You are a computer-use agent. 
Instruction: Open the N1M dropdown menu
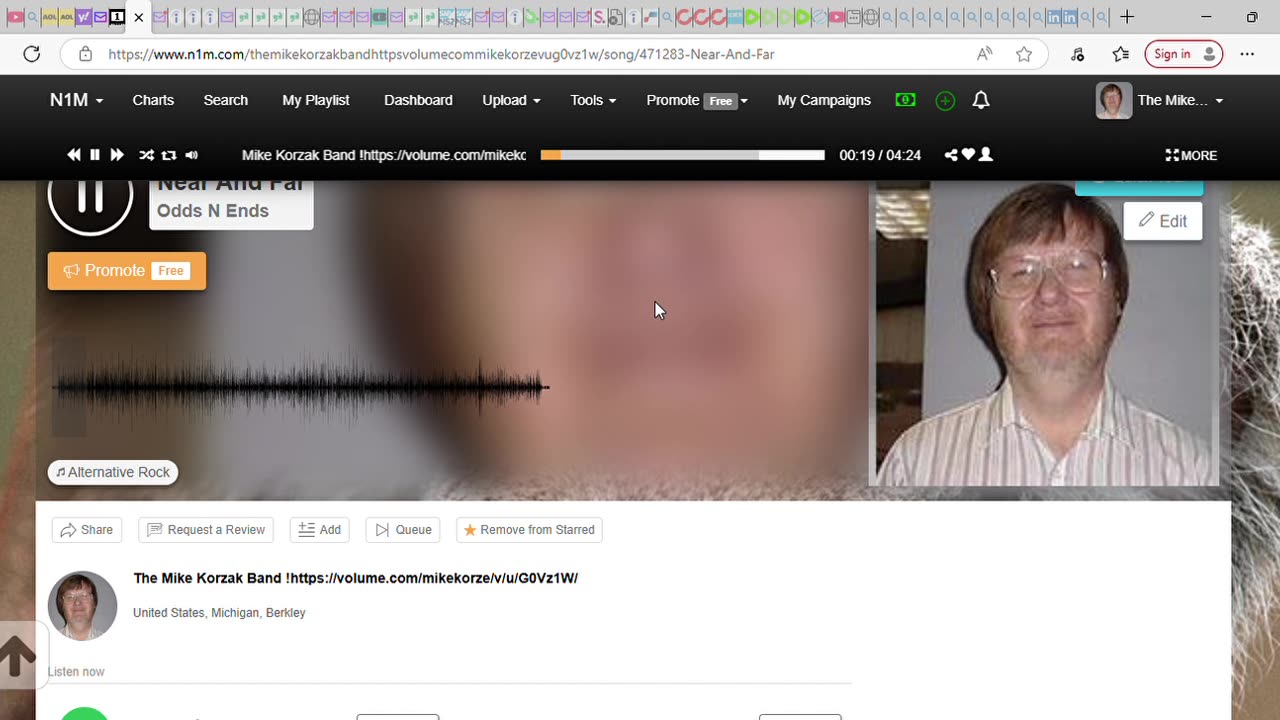point(77,100)
